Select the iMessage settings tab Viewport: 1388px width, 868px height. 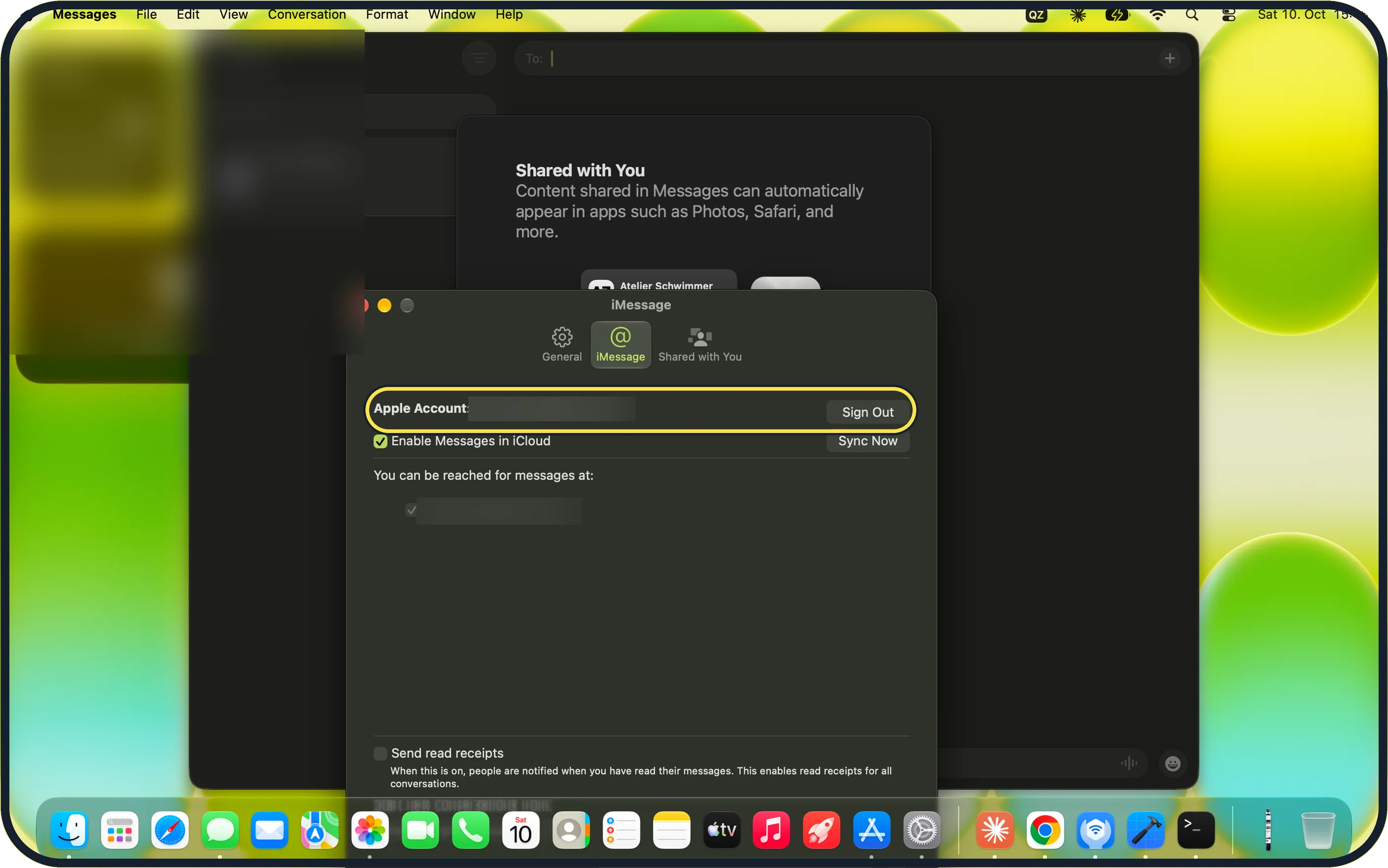(x=620, y=344)
